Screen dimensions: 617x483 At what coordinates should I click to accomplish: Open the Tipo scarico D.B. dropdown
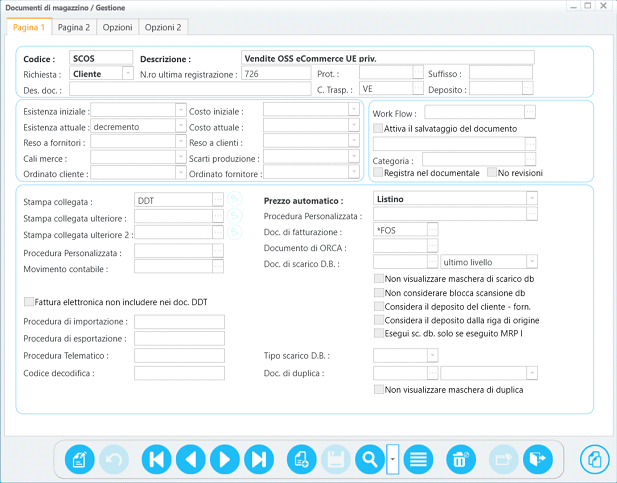(x=432, y=355)
